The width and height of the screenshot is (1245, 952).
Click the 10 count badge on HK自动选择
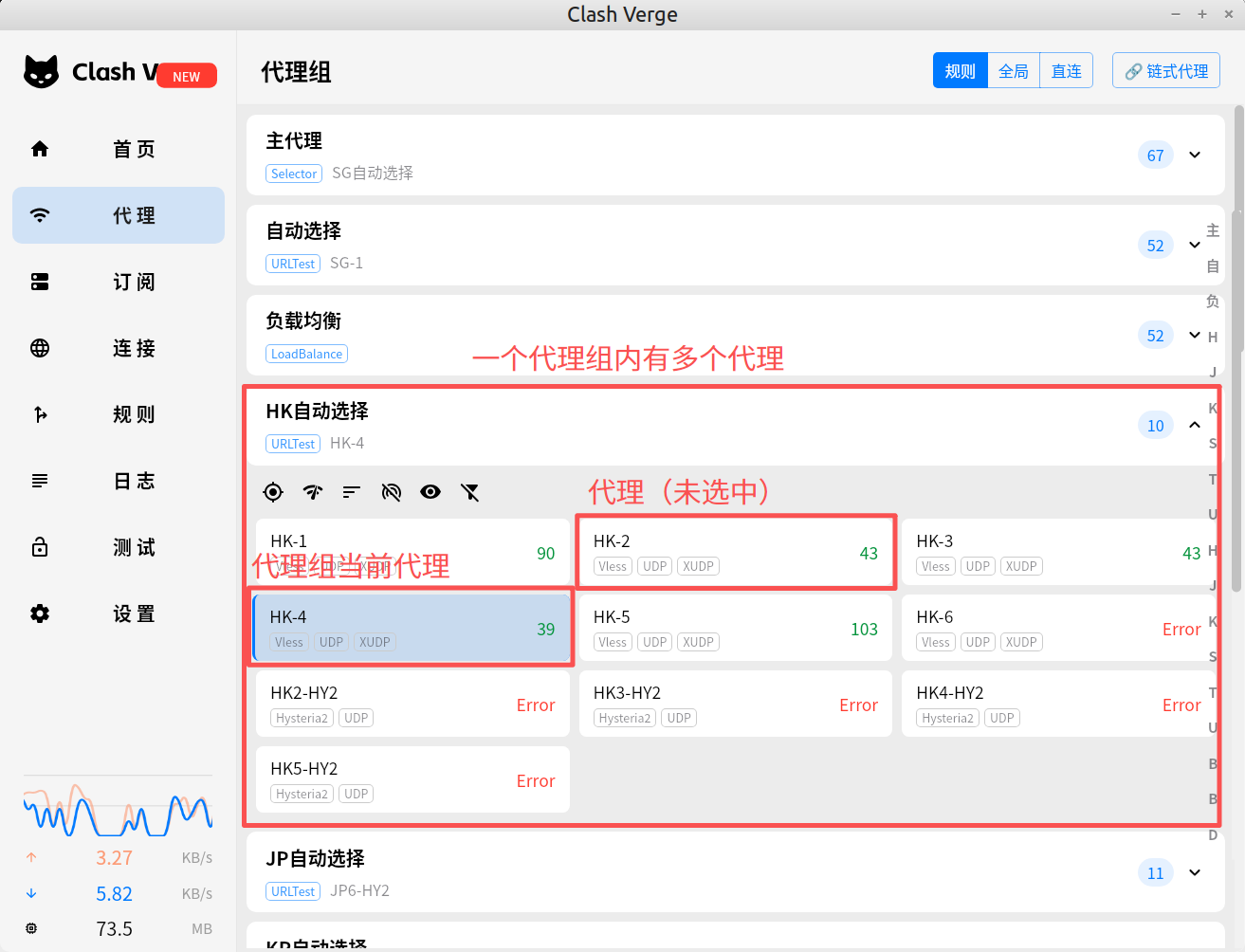click(x=1156, y=426)
